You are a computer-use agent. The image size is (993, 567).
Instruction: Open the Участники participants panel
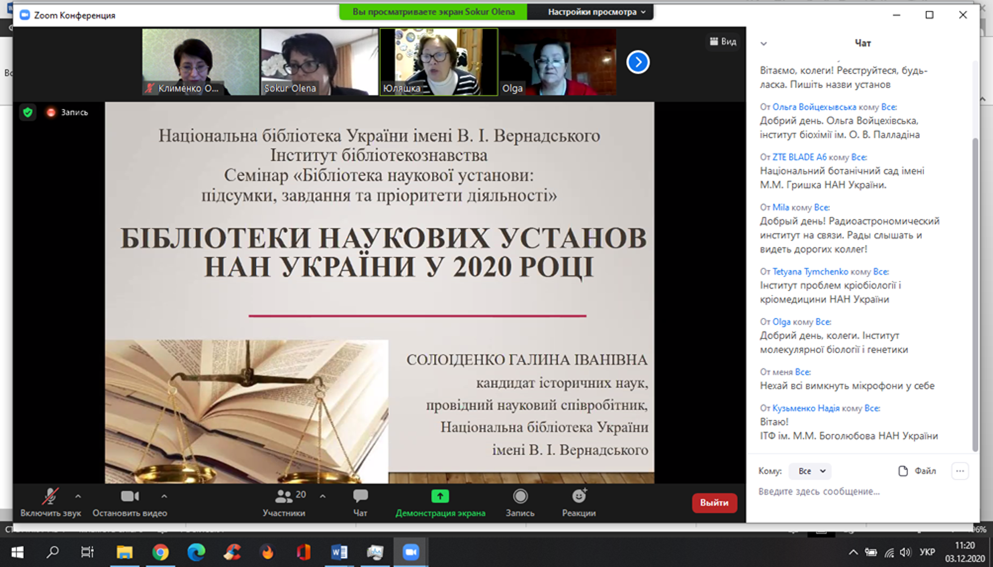[285, 501]
